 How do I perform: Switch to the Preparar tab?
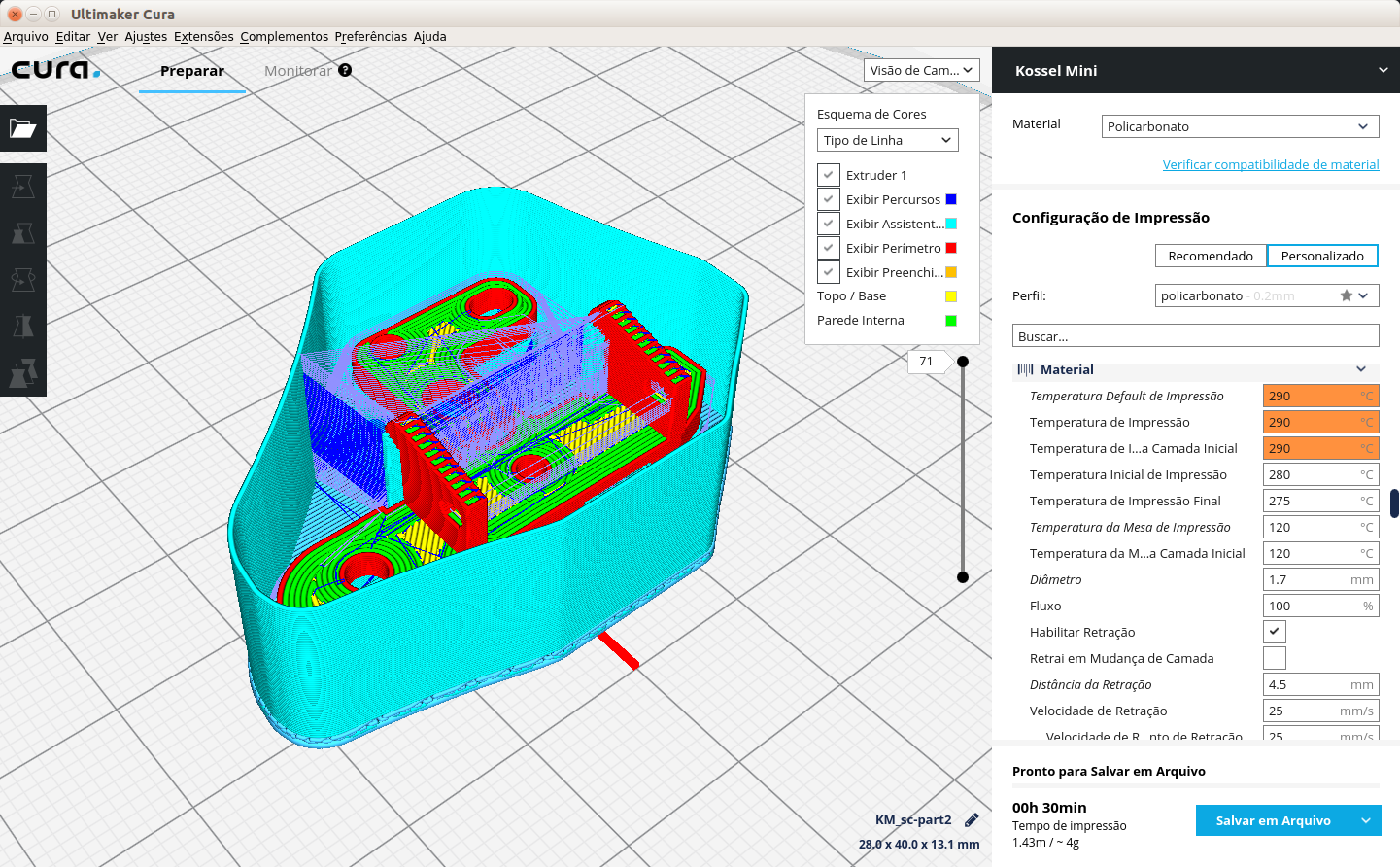point(192,71)
